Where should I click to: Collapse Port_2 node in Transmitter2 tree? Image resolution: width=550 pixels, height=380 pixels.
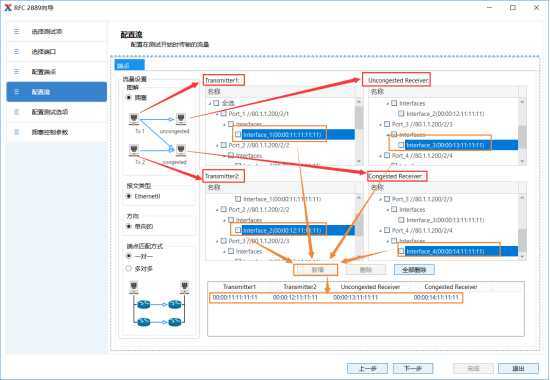pos(217,210)
